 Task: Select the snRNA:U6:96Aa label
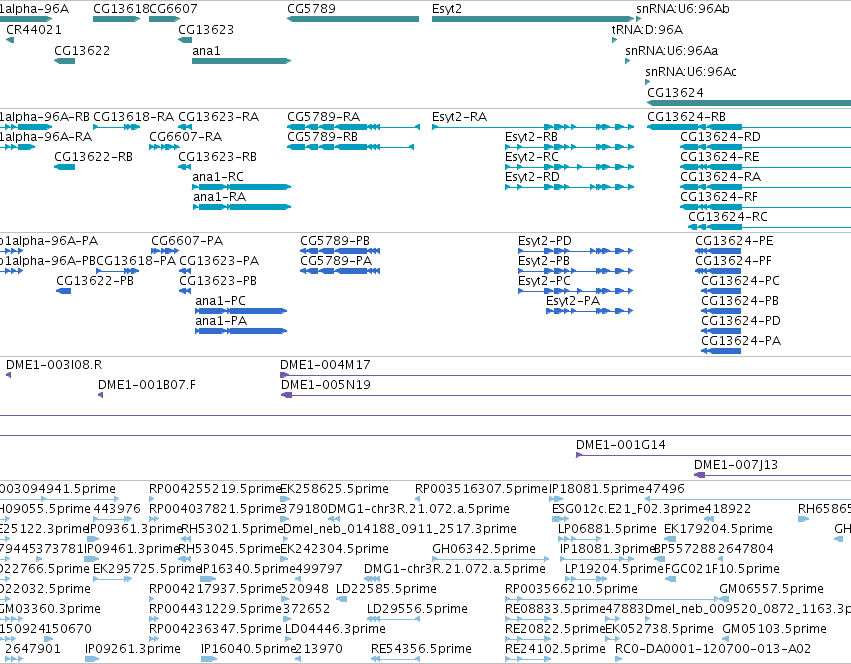(x=671, y=50)
